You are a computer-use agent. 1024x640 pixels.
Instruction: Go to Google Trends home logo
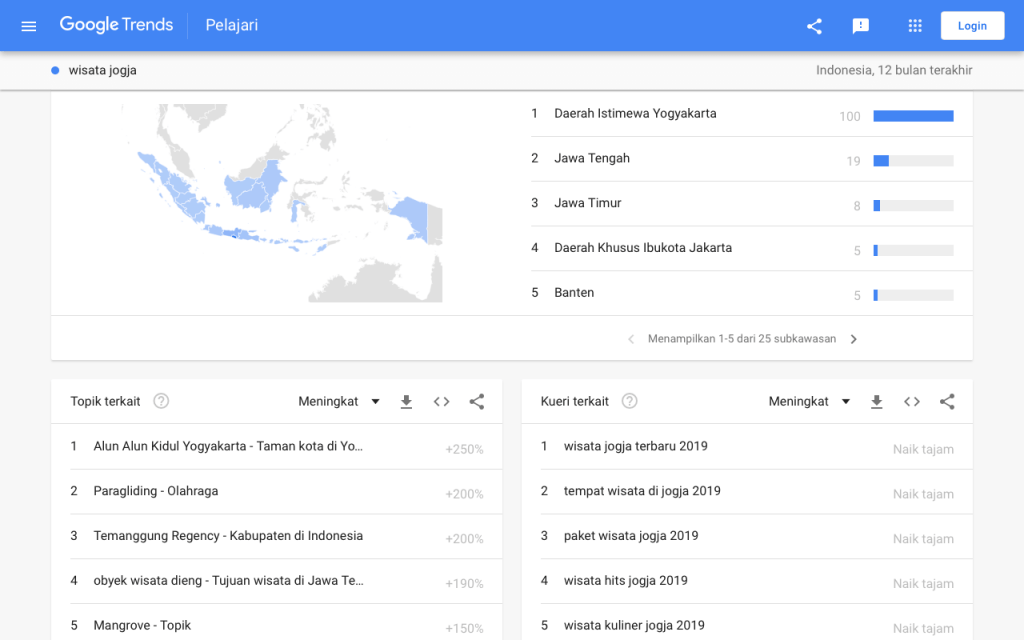[x=116, y=25]
